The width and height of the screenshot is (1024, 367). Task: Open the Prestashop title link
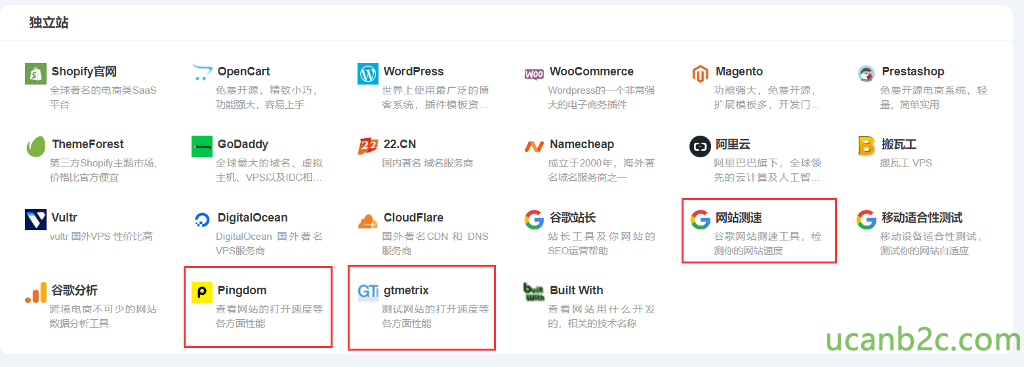pos(913,72)
